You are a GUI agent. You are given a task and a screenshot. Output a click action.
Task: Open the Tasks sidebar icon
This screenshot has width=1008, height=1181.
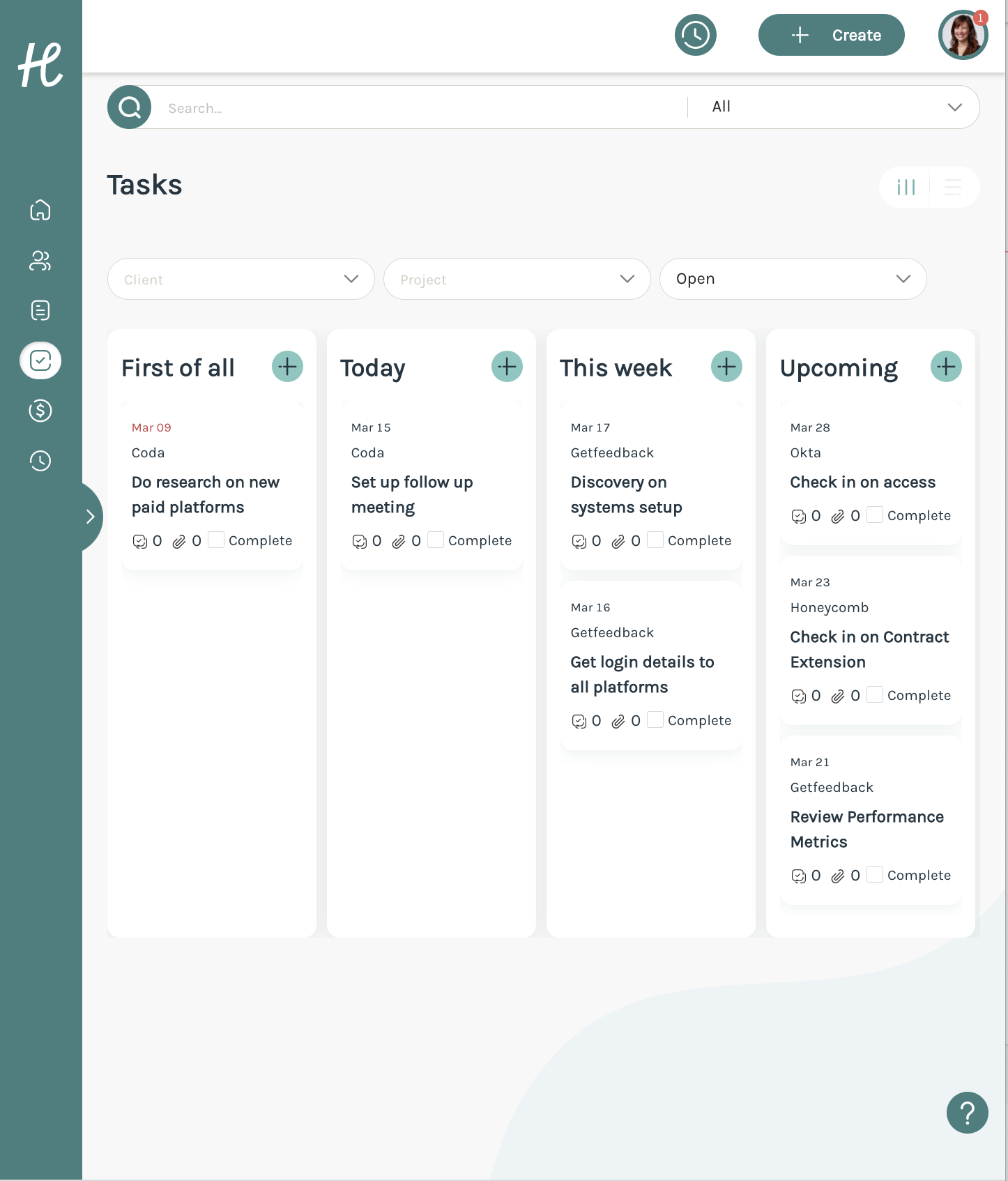point(40,360)
